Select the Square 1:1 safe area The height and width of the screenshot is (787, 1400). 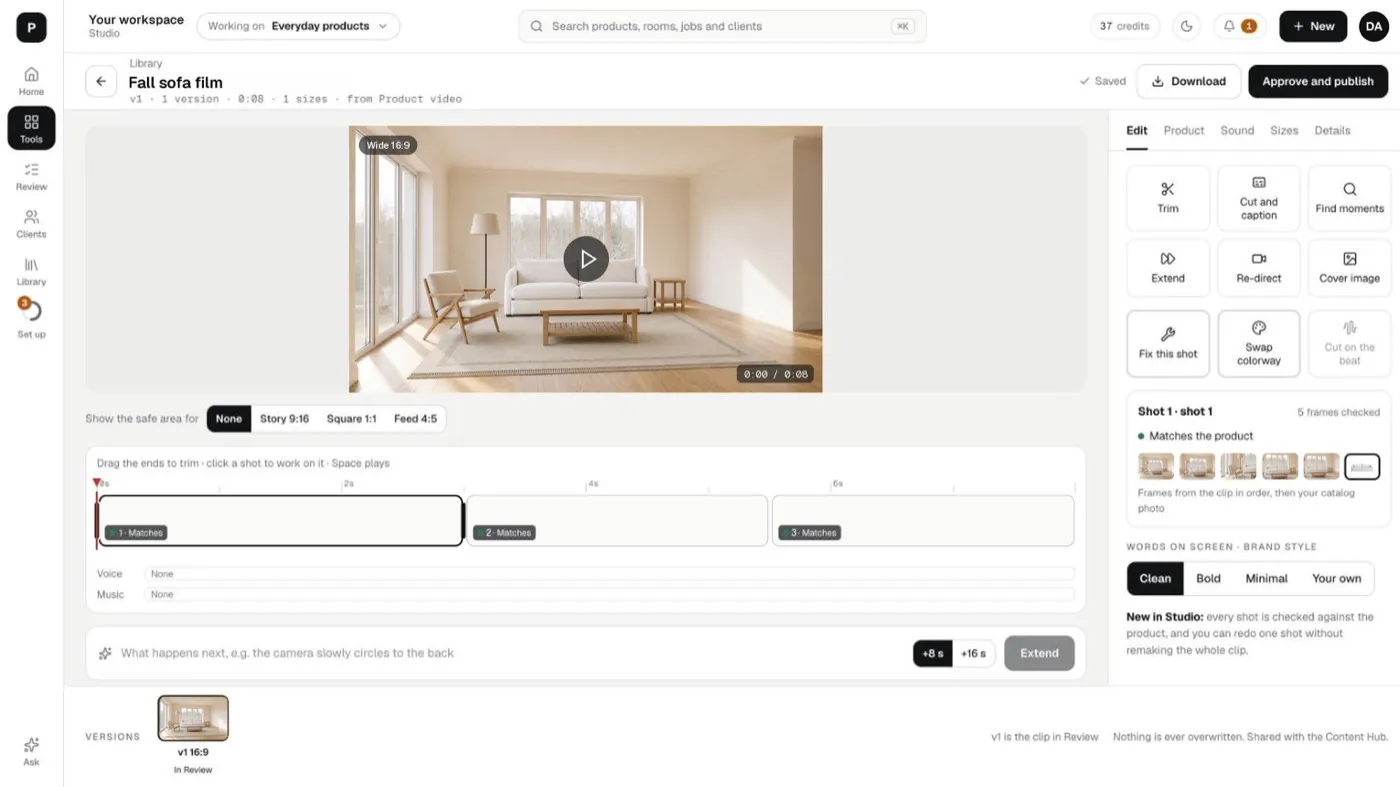click(x=351, y=419)
